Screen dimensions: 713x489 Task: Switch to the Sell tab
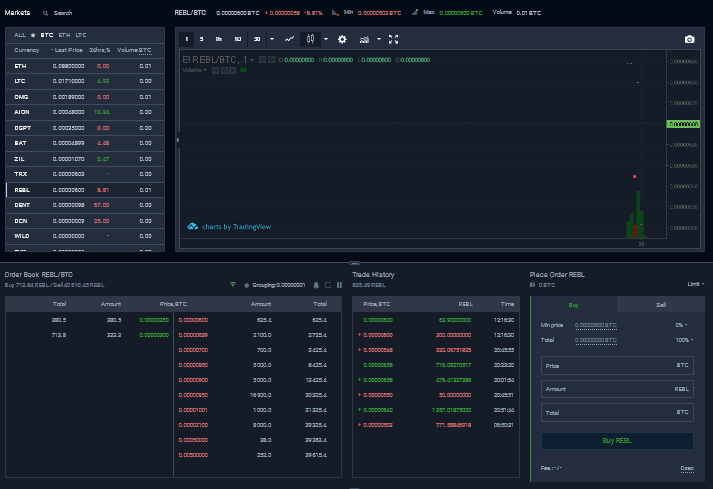661,305
